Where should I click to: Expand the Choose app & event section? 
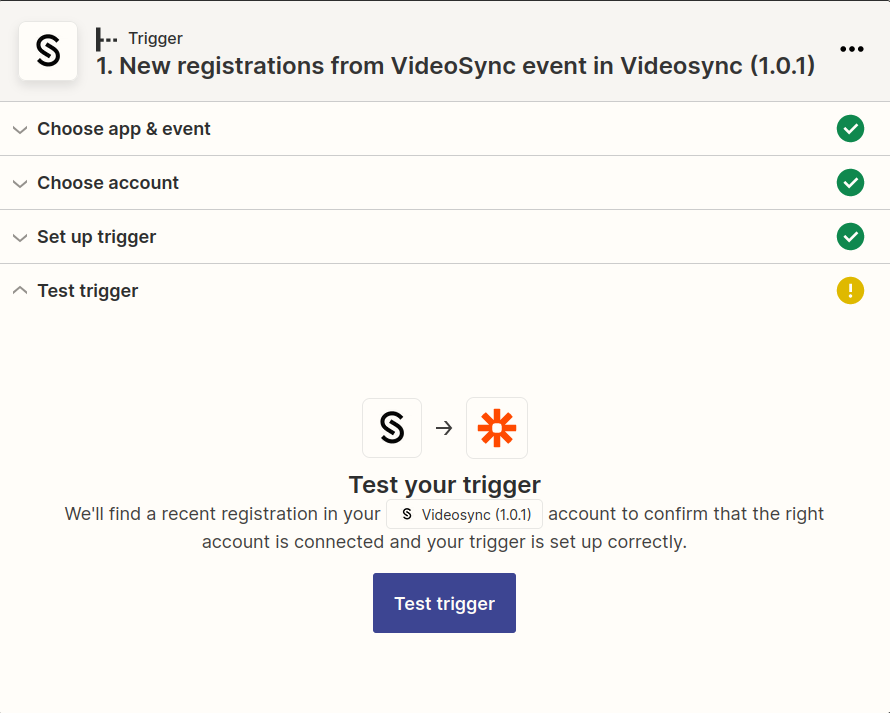(124, 129)
